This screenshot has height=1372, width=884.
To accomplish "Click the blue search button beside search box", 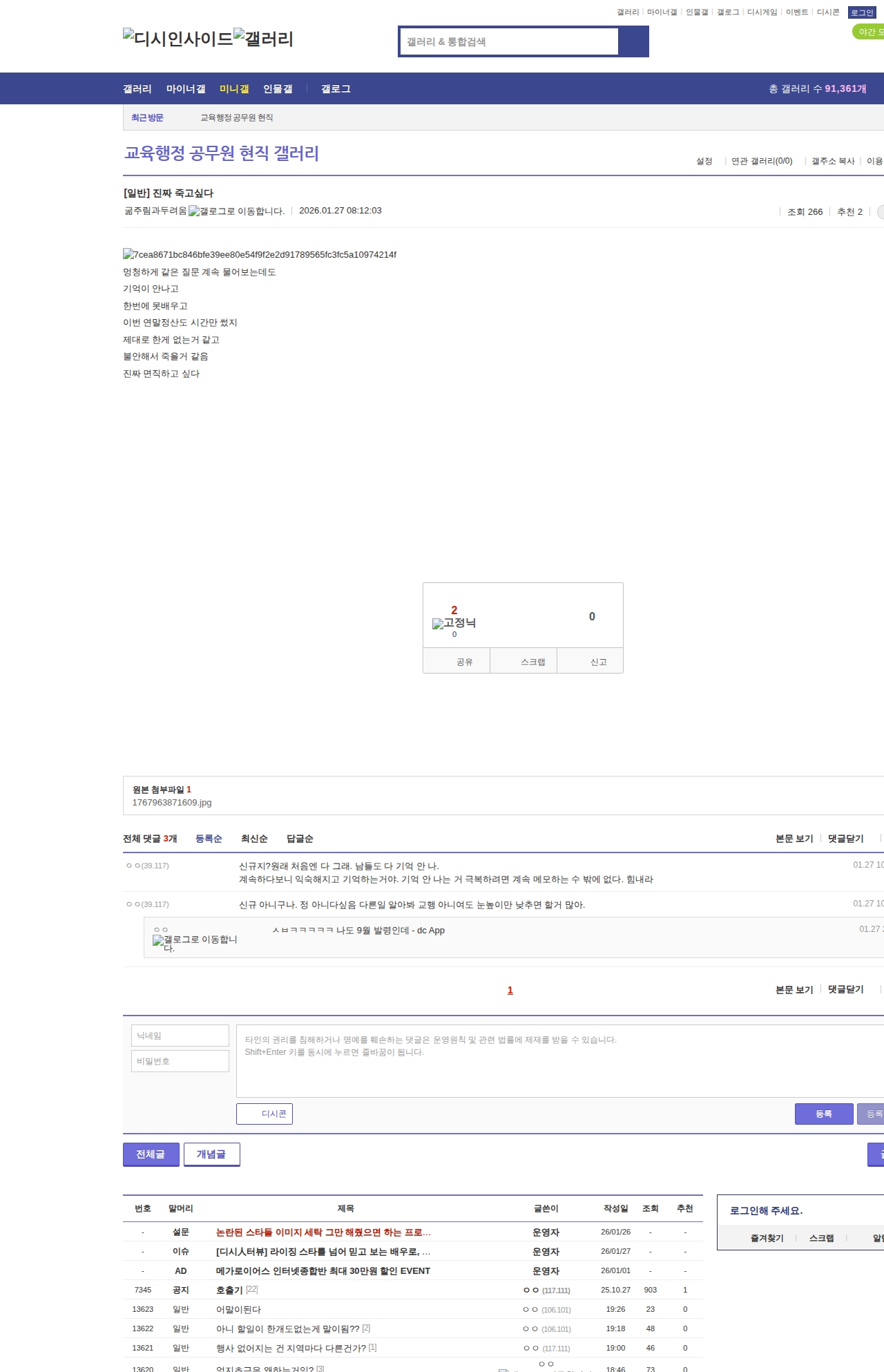I will click(x=633, y=41).
